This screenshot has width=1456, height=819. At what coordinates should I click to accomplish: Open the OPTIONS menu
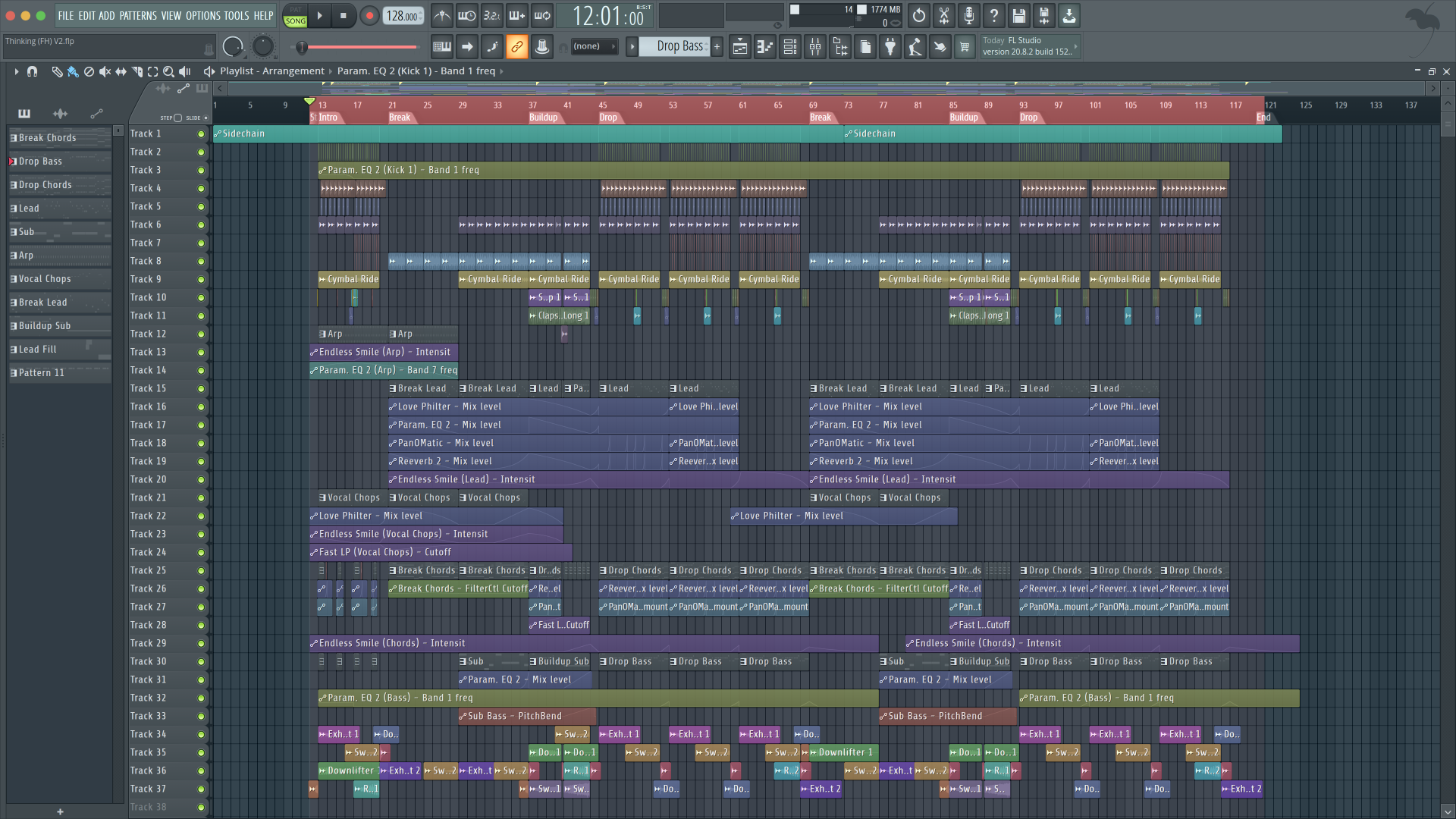pos(202,15)
